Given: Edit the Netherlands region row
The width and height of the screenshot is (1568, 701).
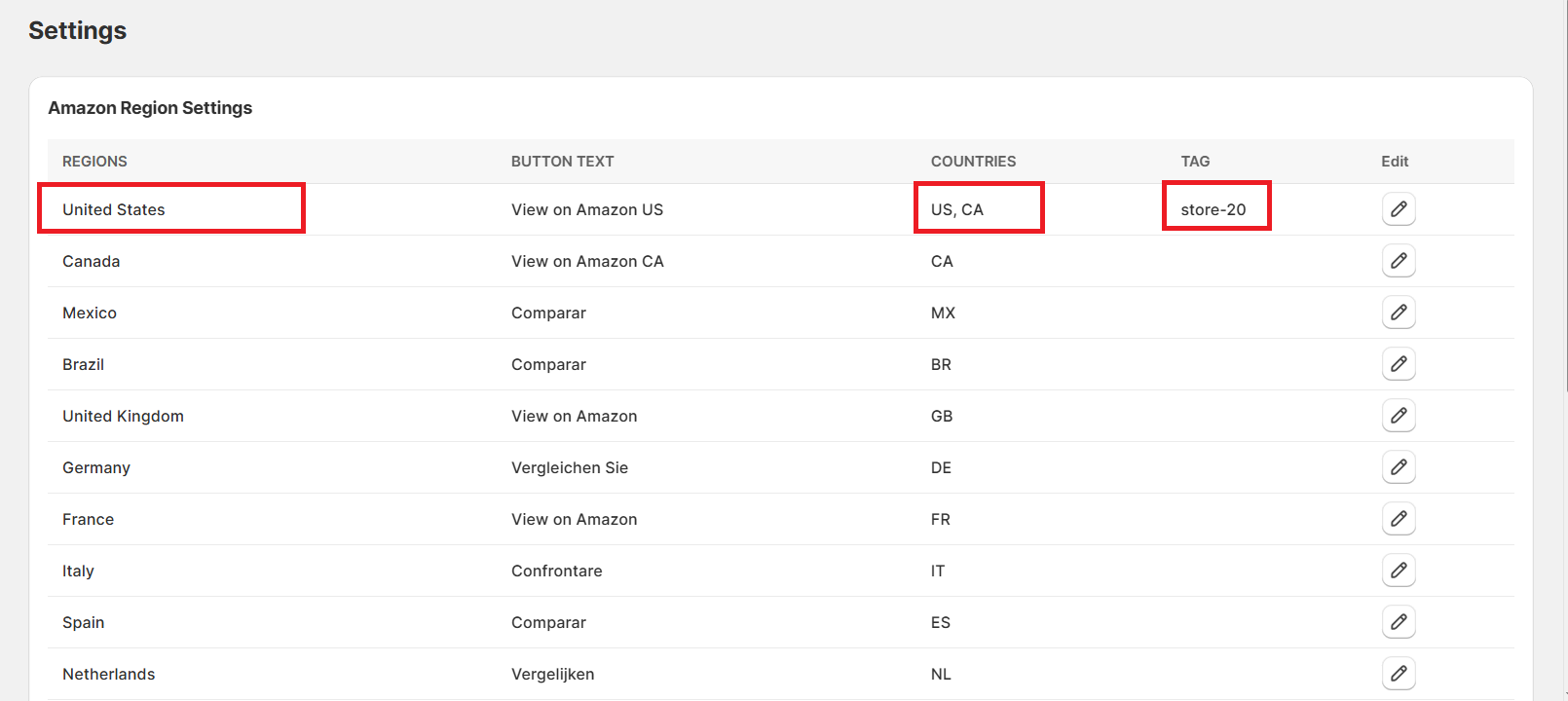Looking at the screenshot, I should pyautogui.click(x=1399, y=674).
